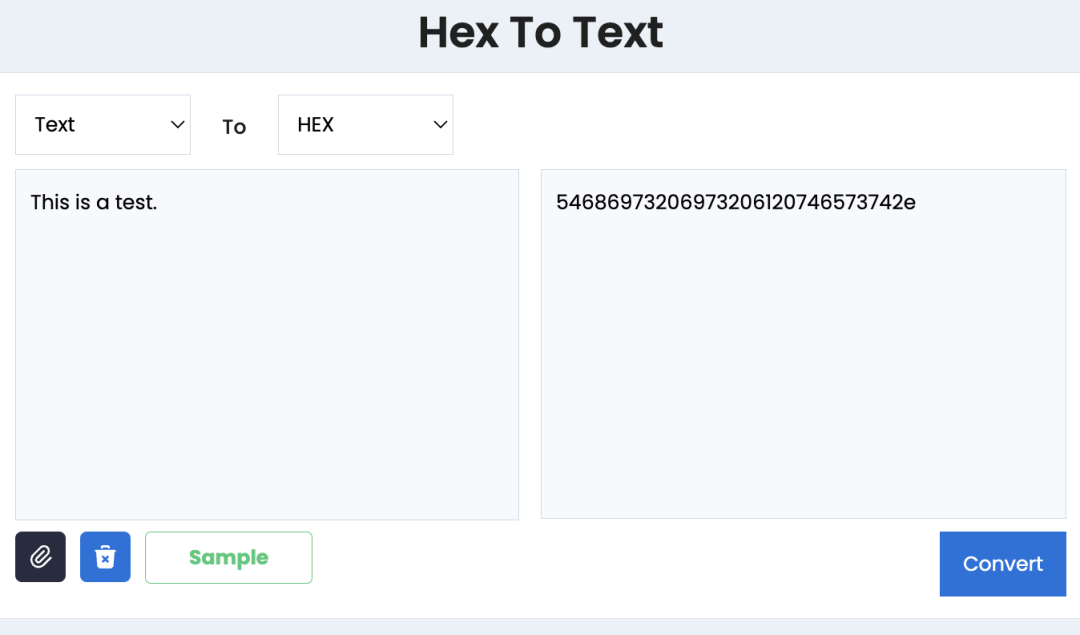Click the "This is a test." text
1080x635 pixels.
[94, 203]
